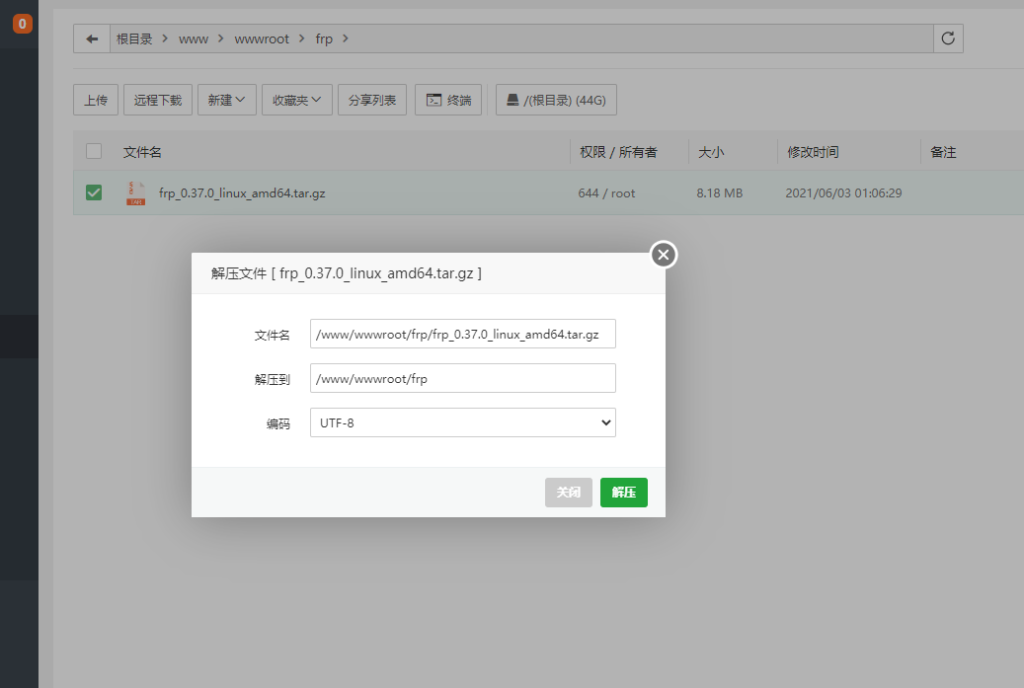The width and height of the screenshot is (1024, 688).
Task: Open the 编码 UTF-8 encoding dropdown
Action: coord(462,423)
